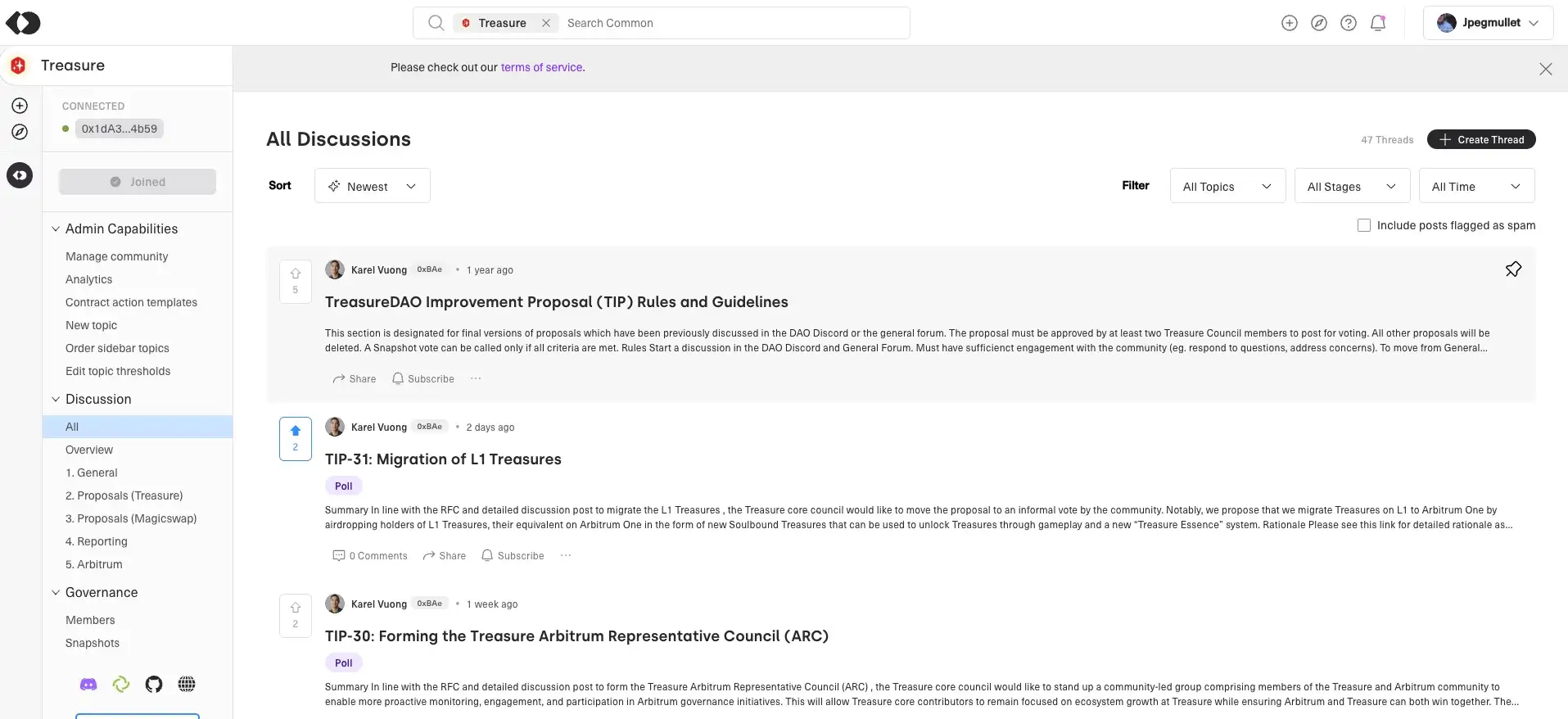Open the All Topics filter dropdown
Image resolution: width=1568 pixels, height=719 pixels.
point(1227,187)
